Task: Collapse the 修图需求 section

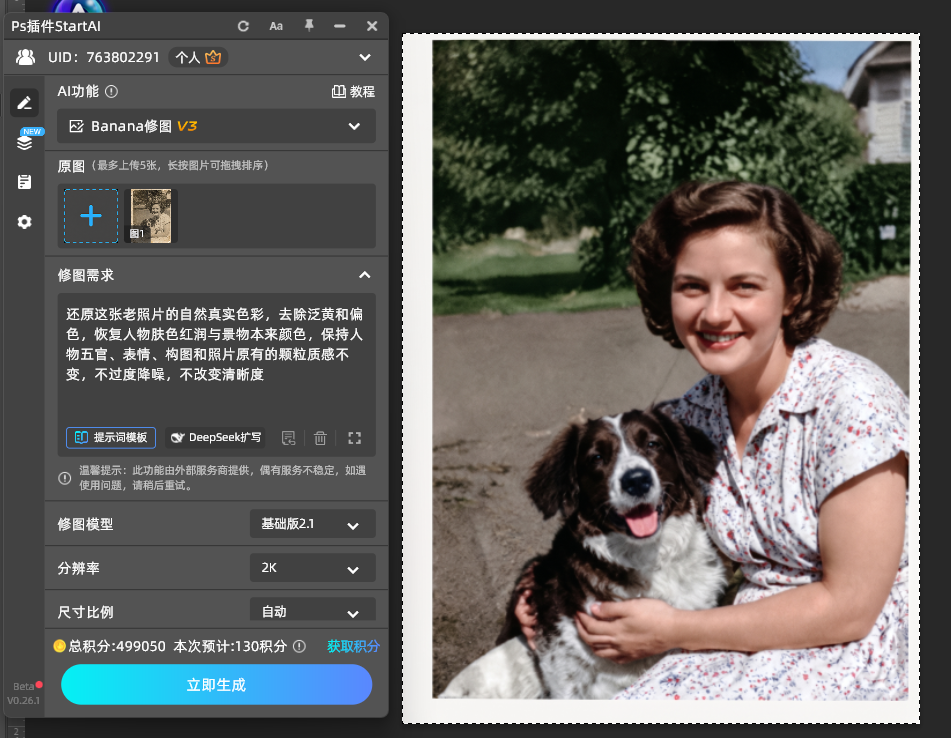Action: [365, 275]
